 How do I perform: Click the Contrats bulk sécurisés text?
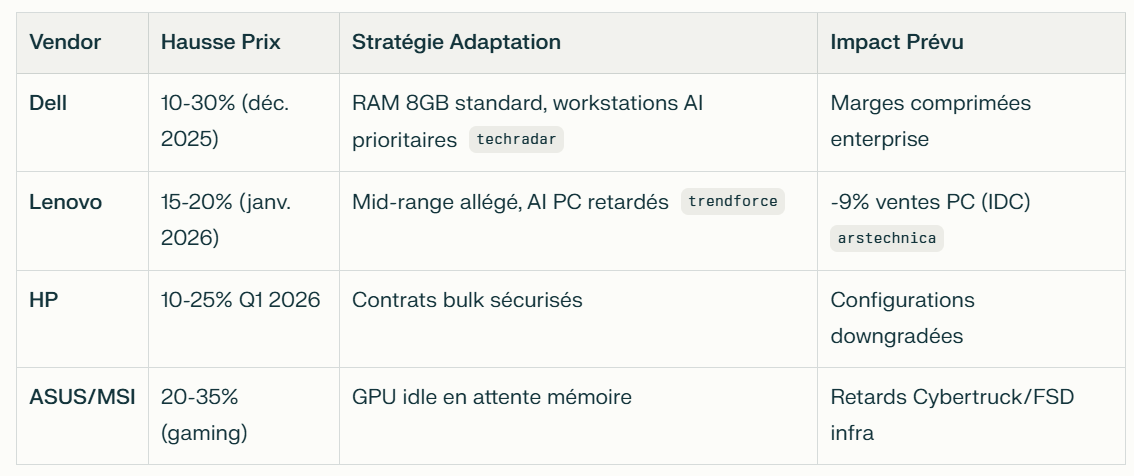pyautogui.click(x=467, y=300)
